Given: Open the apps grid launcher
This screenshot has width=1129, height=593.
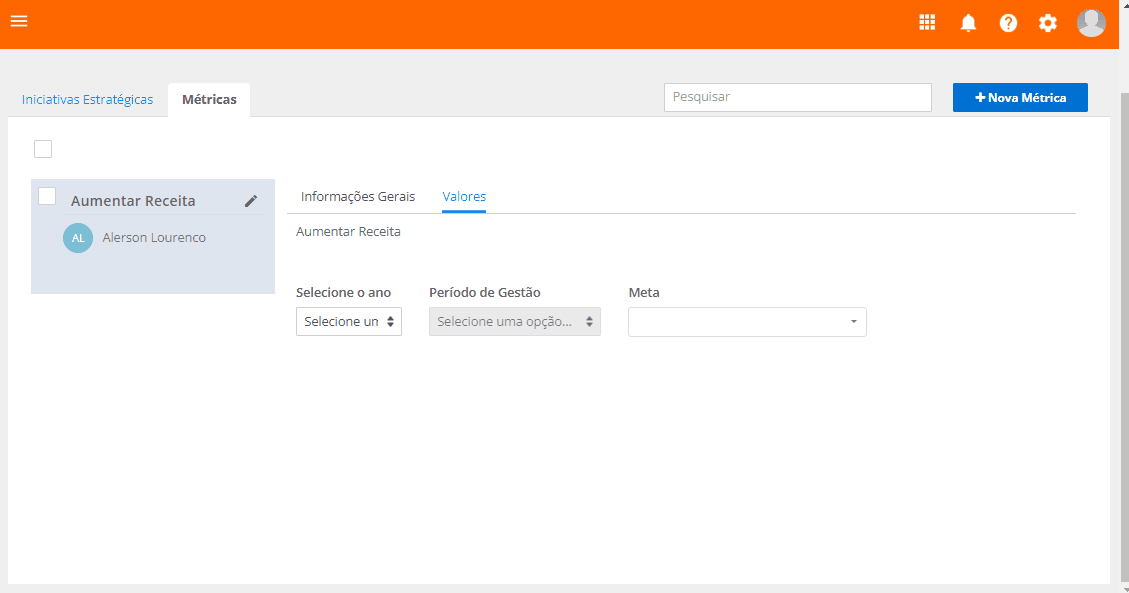Looking at the screenshot, I should pos(927,22).
